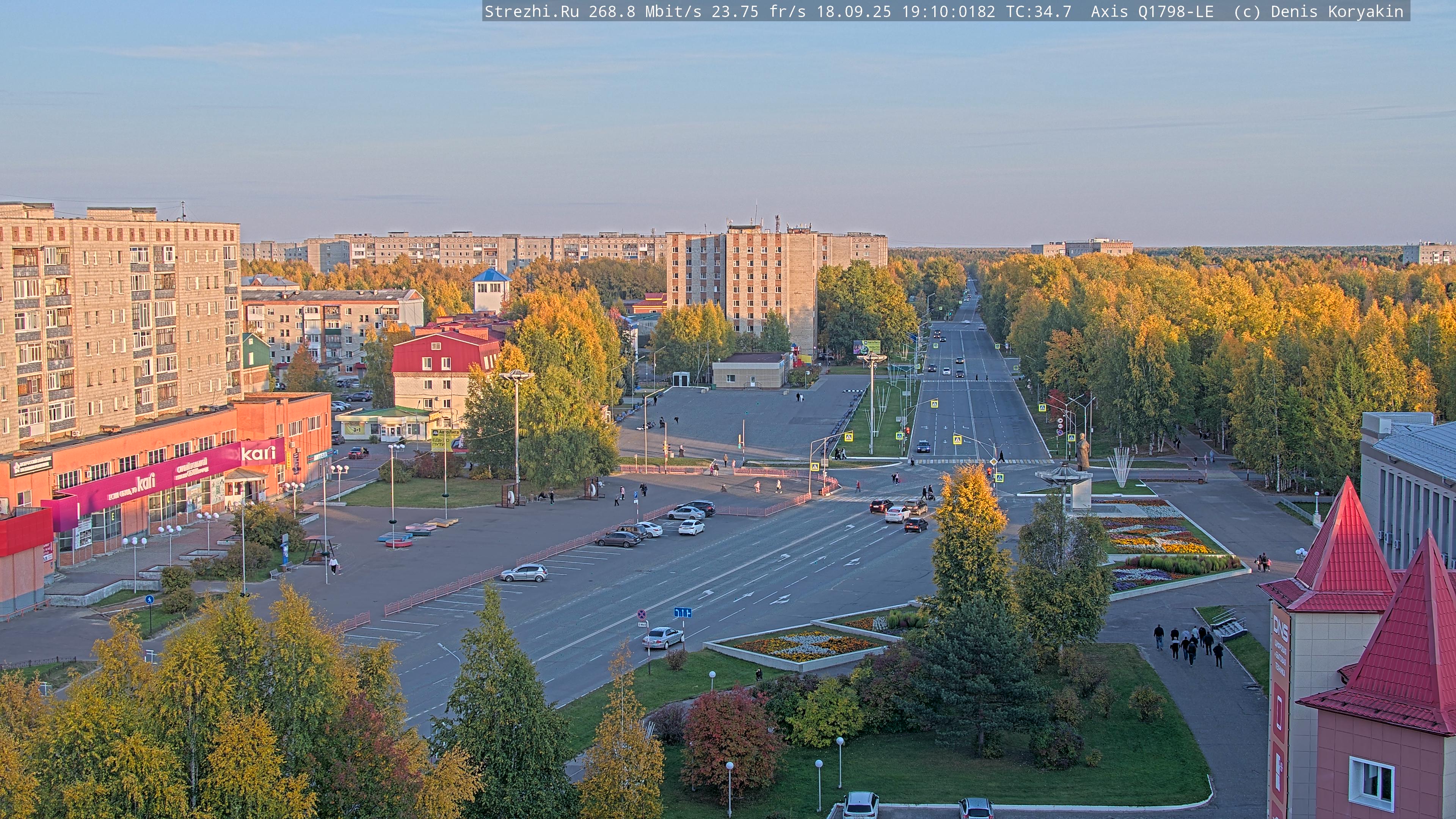Click the blue car stopped at crosswalk
The height and width of the screenshot is (819, 1456).
pyautogui.click(x=923, y=447)
